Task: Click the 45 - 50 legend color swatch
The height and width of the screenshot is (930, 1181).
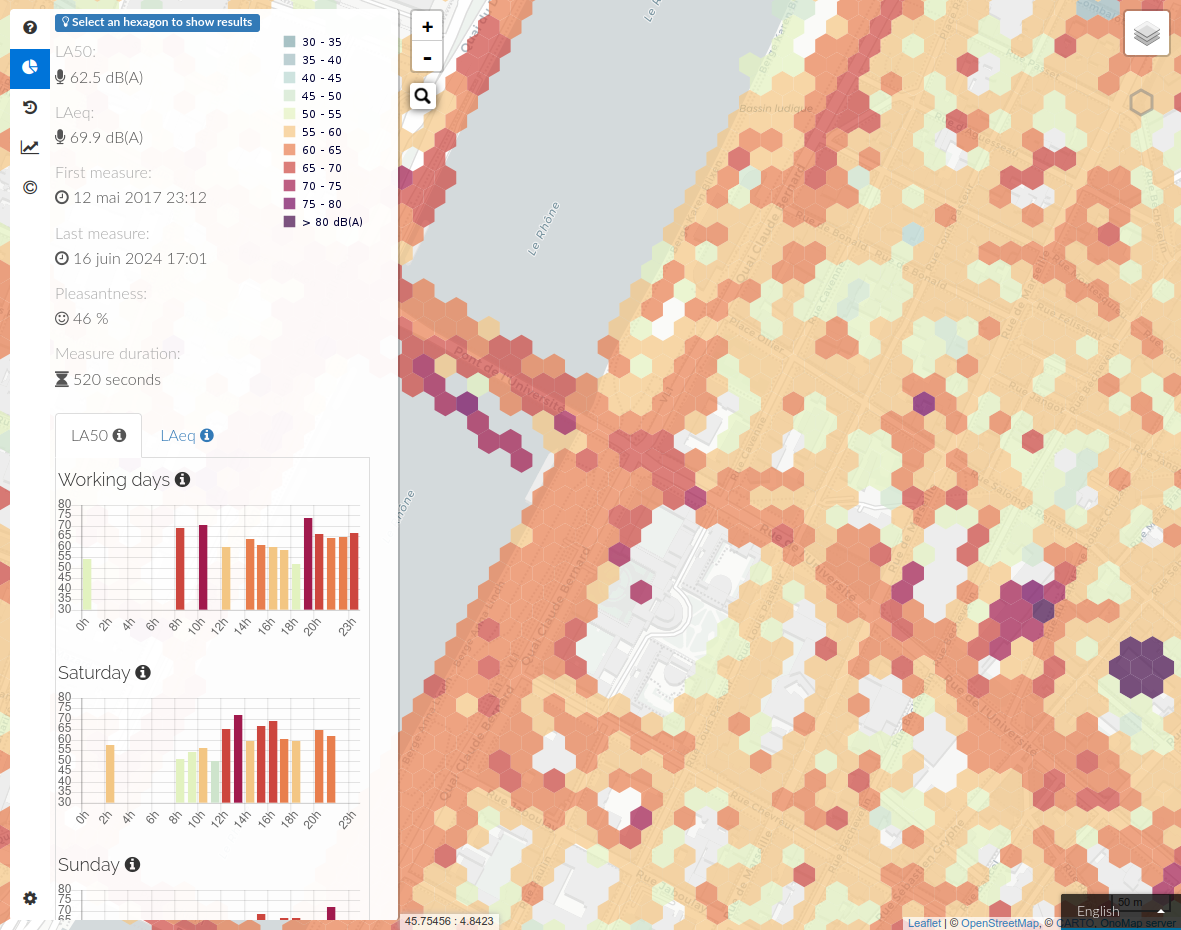Action: pyautogui.click(x=289, y=96)
